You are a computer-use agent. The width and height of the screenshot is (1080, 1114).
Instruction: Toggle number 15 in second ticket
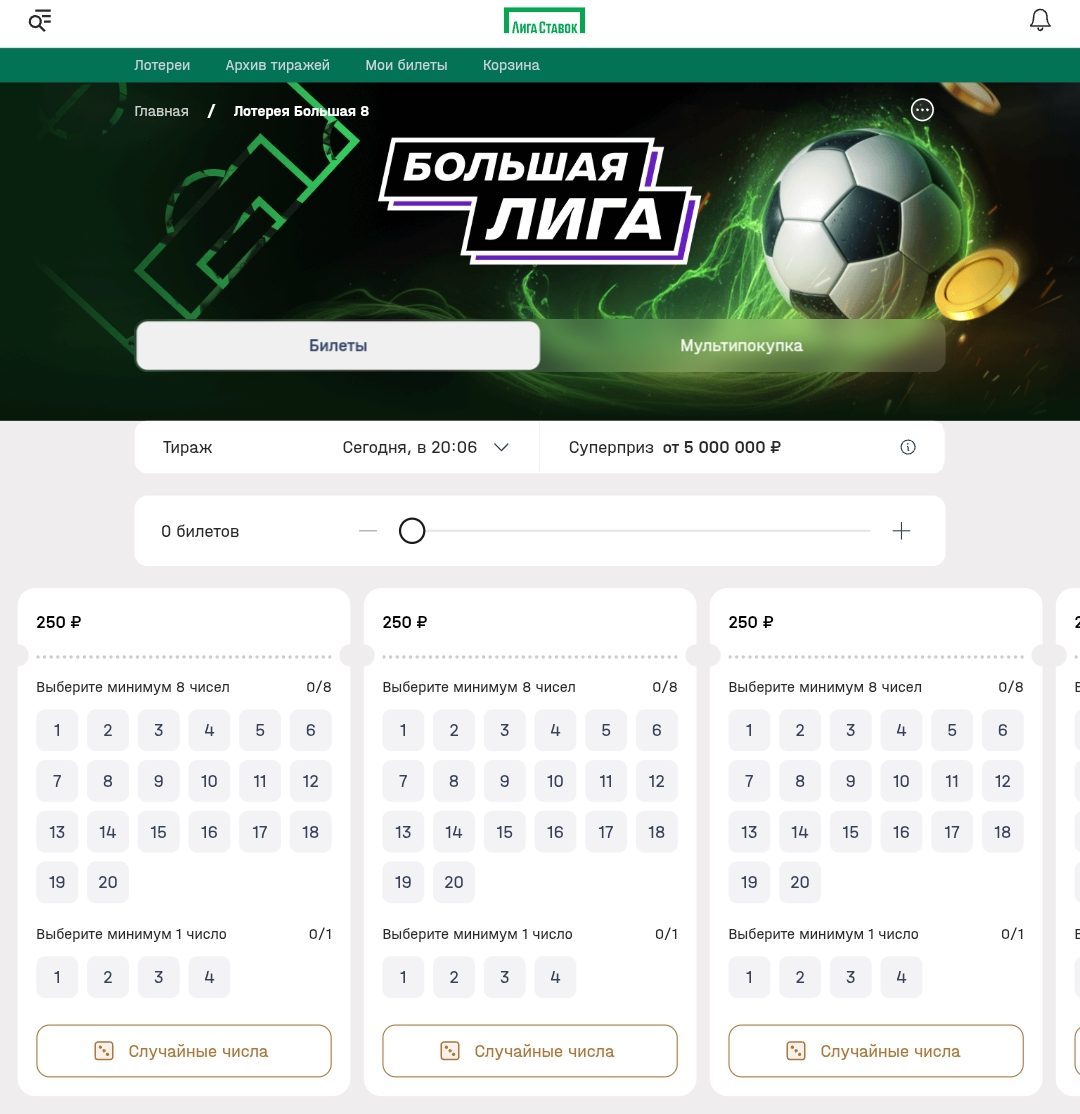[x=504, y=832]
